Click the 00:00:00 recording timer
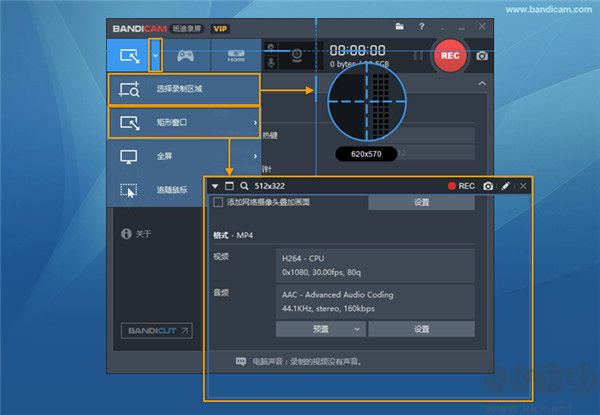 pos(357,50)
